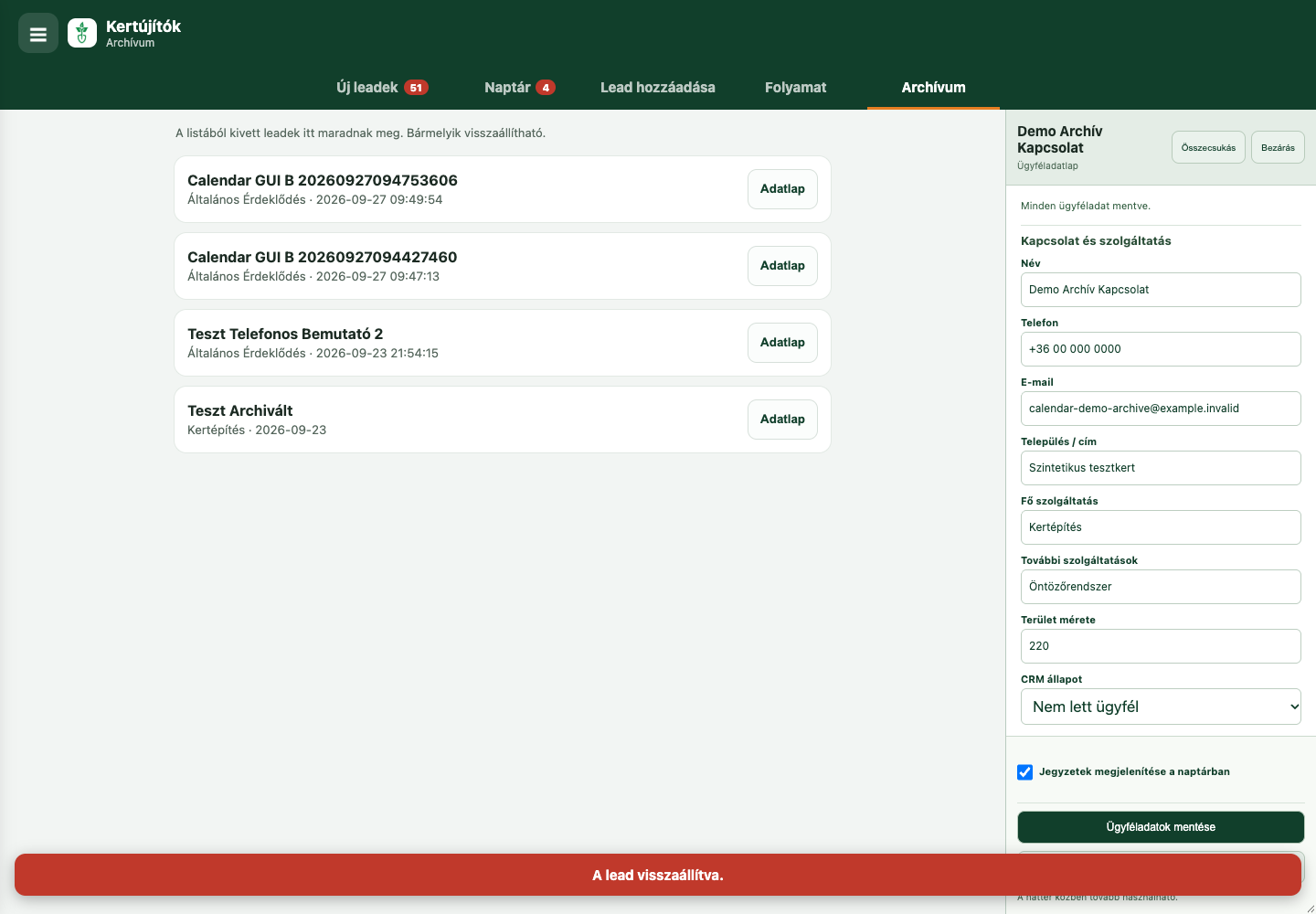Collapse the panel with Összecsukás
The height and width of the screenshot is (914, 1316).
point(1208,147)
